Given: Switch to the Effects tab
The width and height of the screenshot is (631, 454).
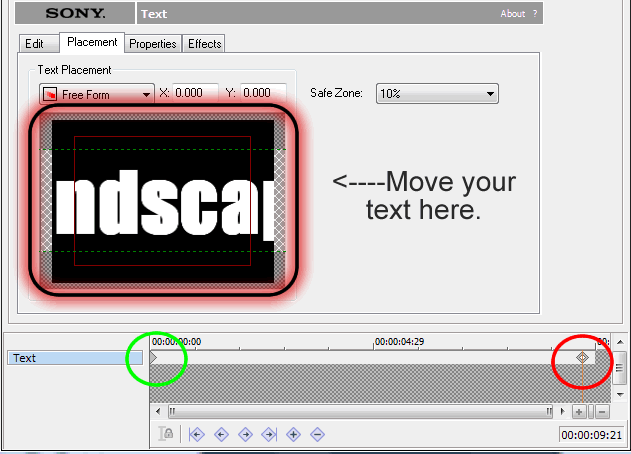Looking at the screenshot, I should [204, 44].
